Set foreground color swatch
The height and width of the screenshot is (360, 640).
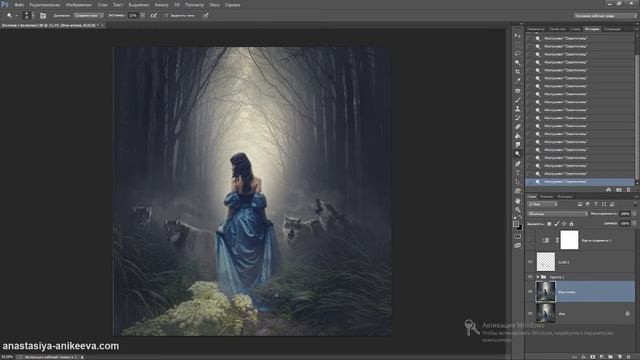point(516,224)
